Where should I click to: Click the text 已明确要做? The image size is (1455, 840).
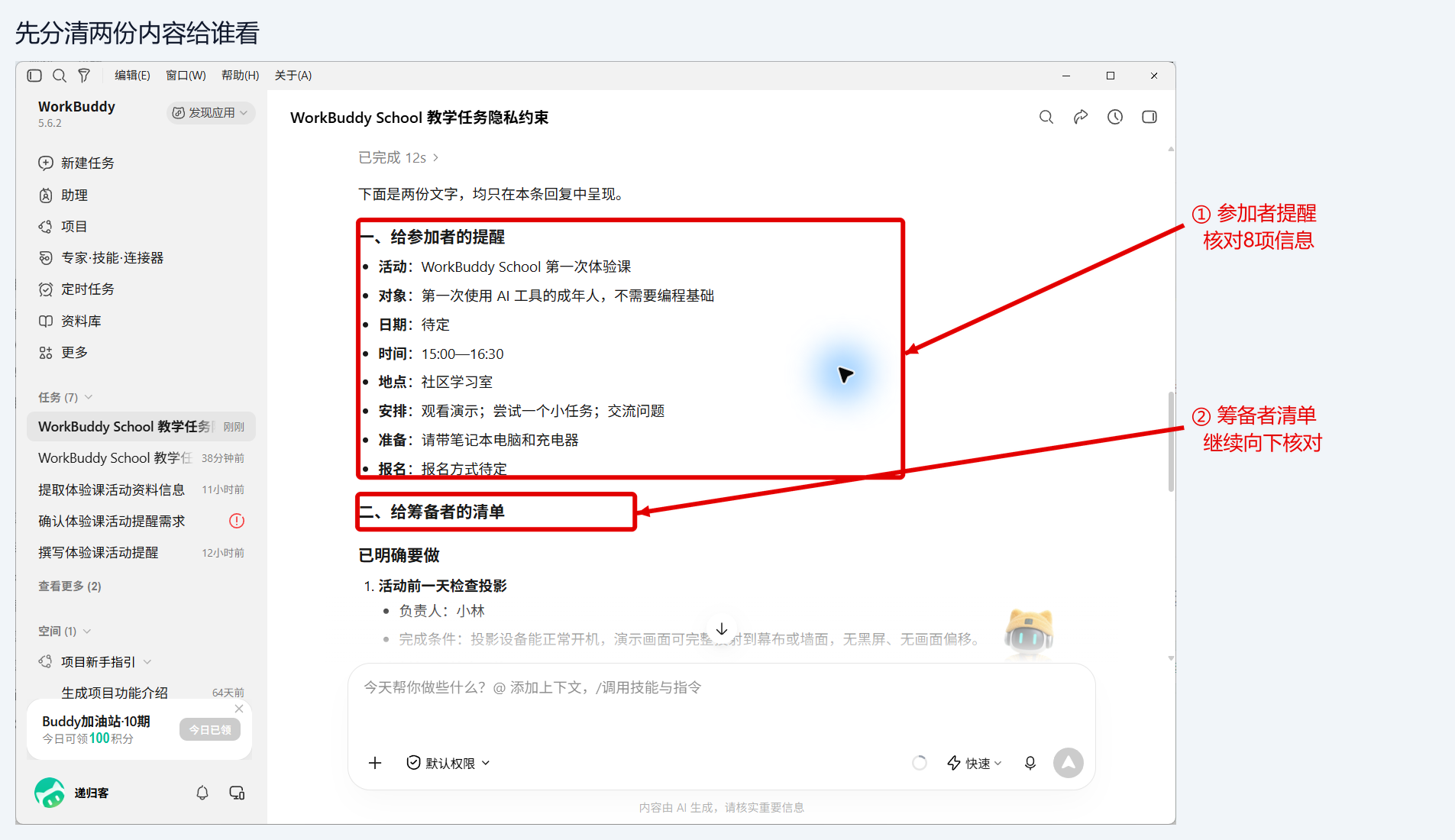[399, 555]
